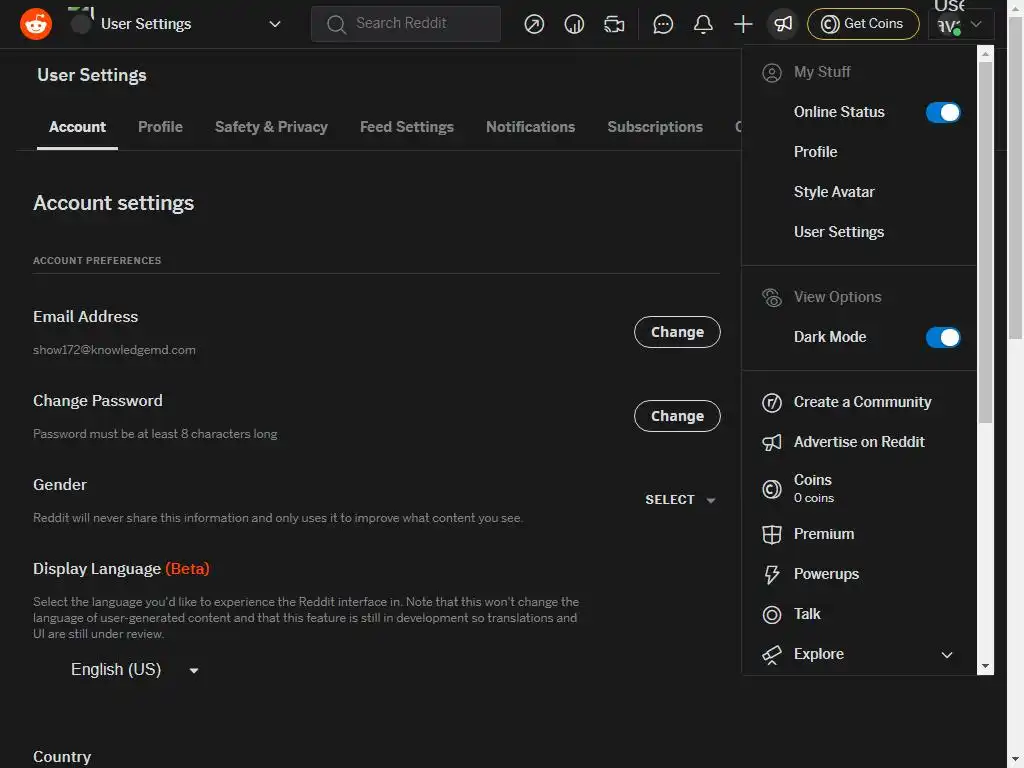Click the '(Beta)' label

click(x=187, y=569)
